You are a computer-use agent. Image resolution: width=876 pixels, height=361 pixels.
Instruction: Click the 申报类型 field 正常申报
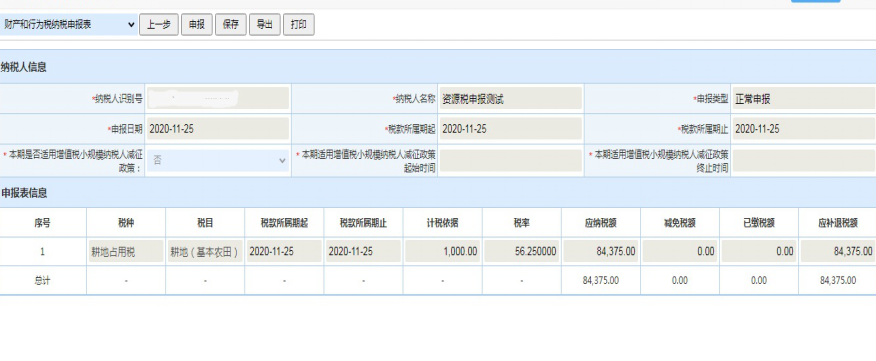[804, 98]
